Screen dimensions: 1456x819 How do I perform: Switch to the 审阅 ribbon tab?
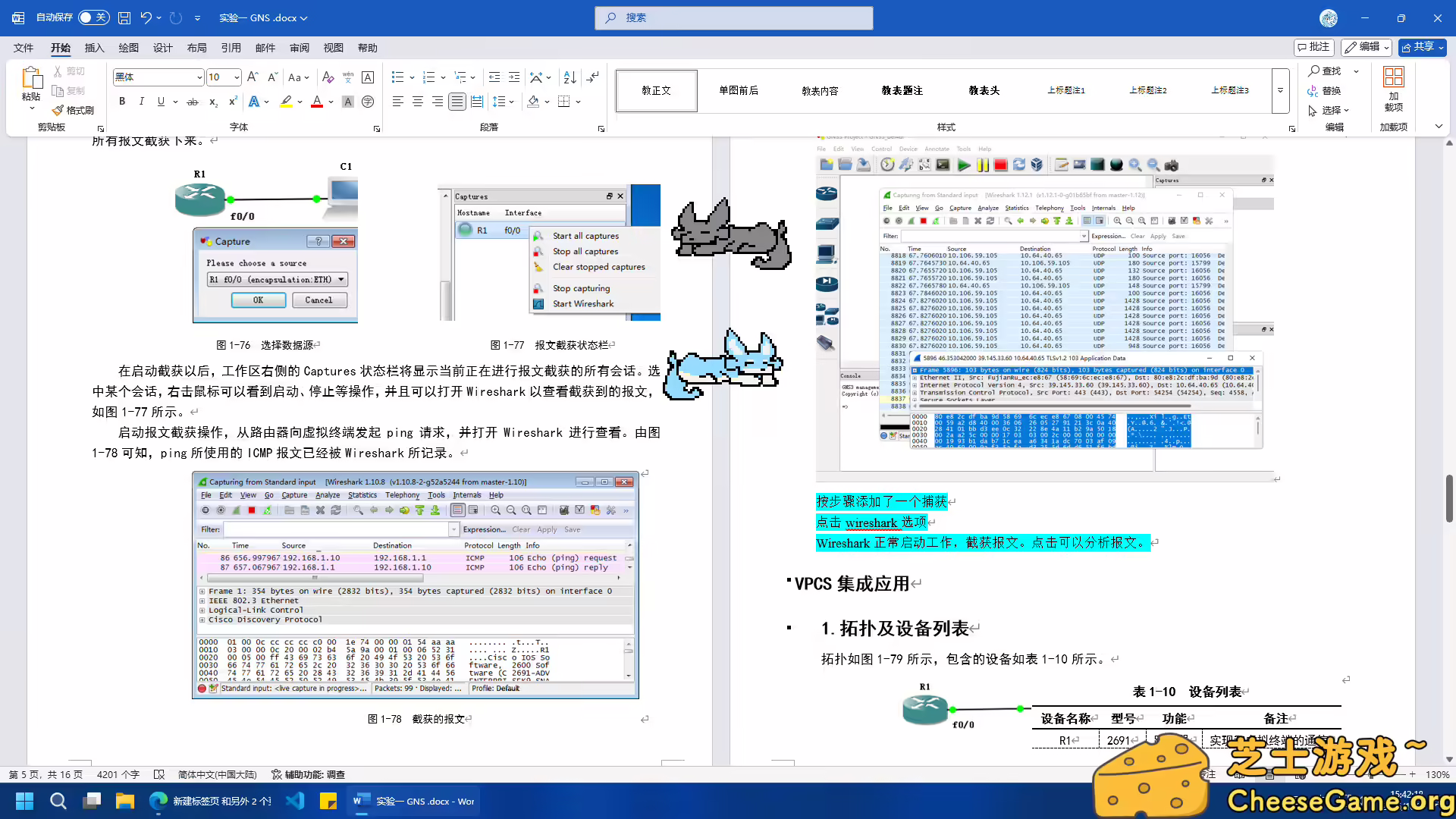[x=300, y=48]
